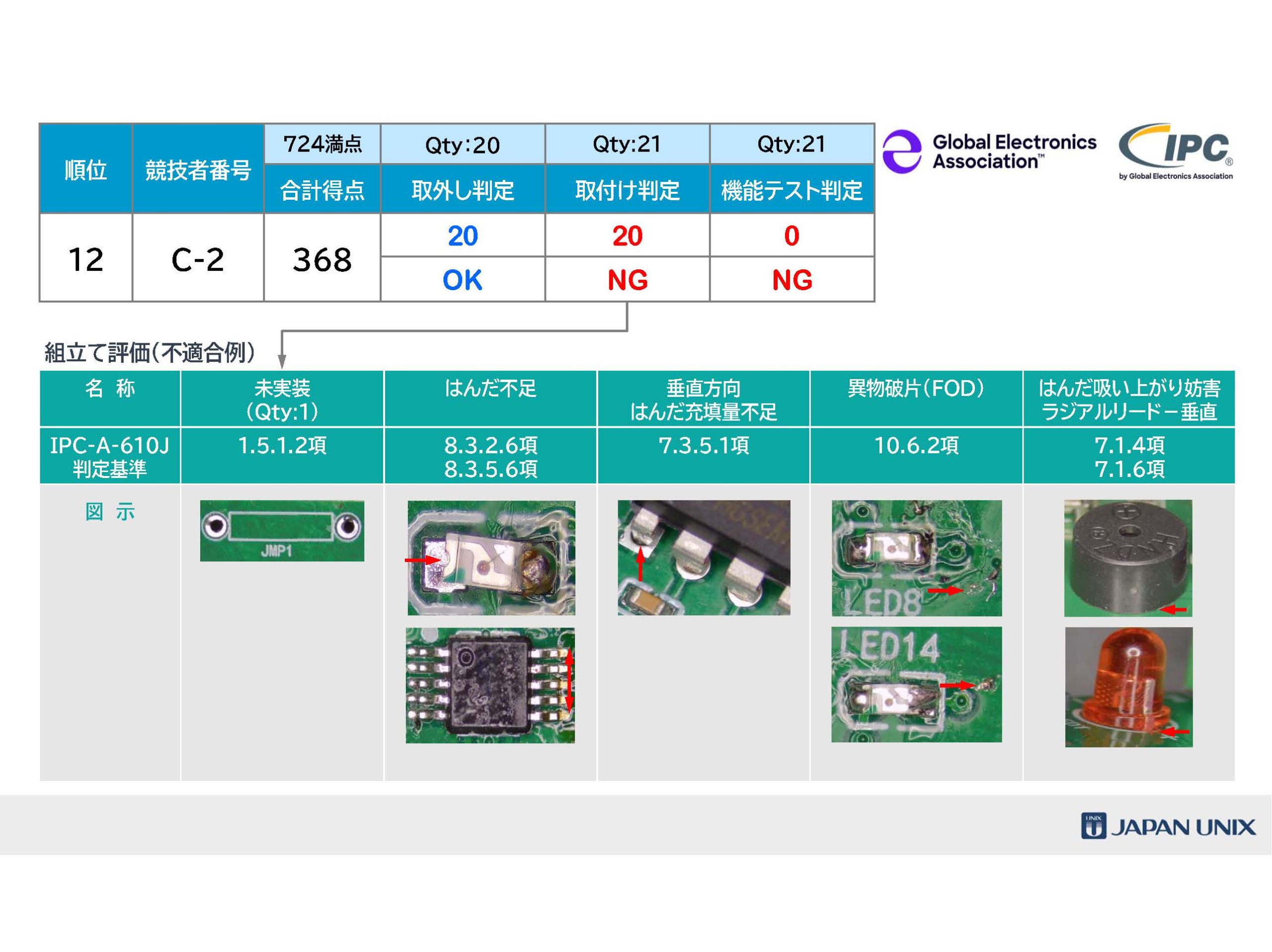Click the 未実装 (Qty:1) column header
The image size is (1272, 952).
[x=282, y=399]
